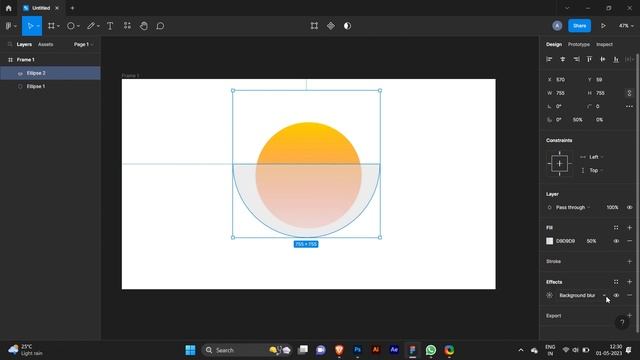This screenshot has height=360, width=640.
Task: Open the Frame tool dropdown arrow
Action: [58, 26]
